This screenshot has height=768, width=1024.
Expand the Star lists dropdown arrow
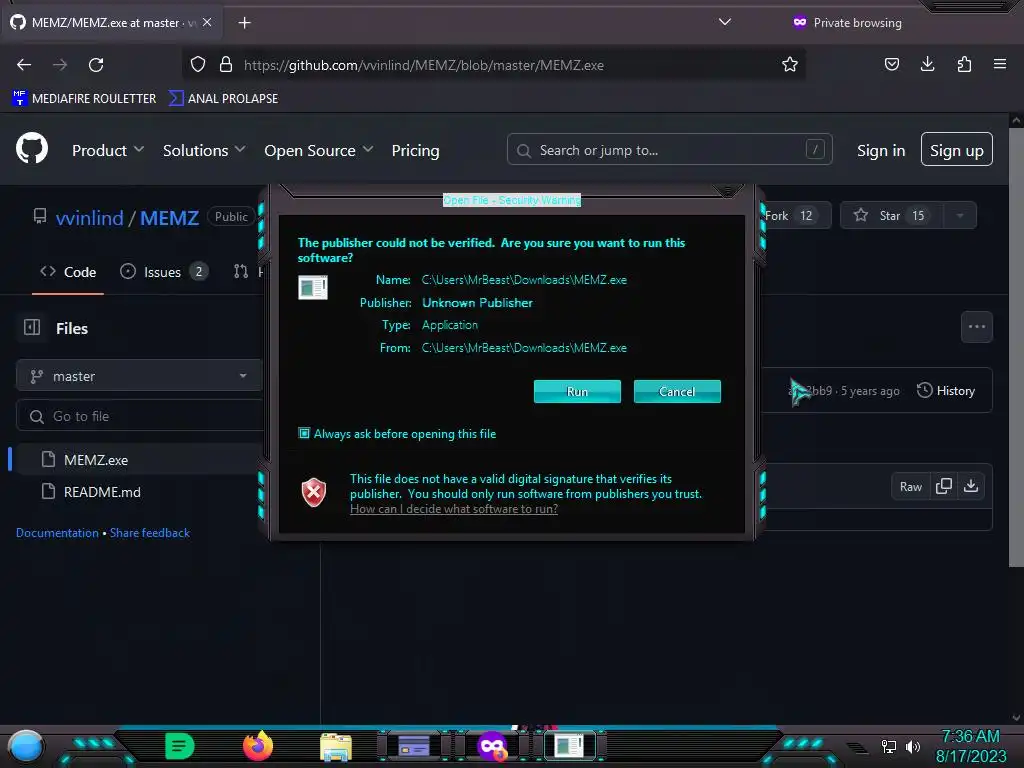960,216
